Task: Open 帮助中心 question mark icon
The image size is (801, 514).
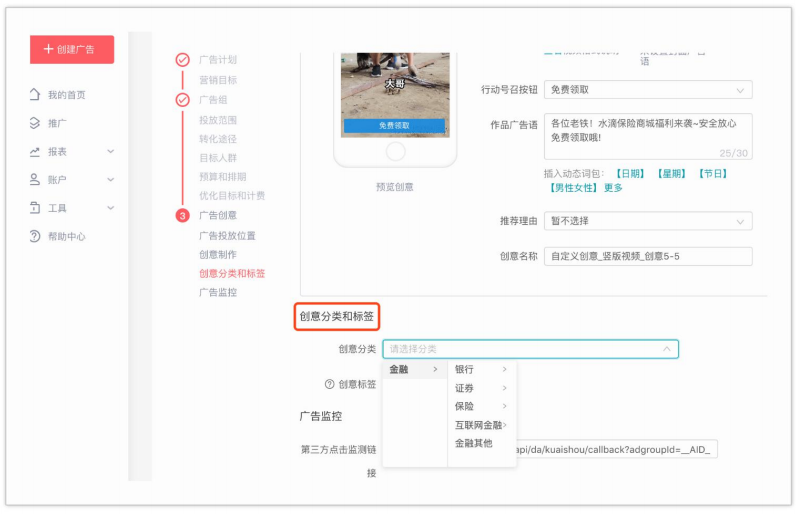Action: click(35, 236)
